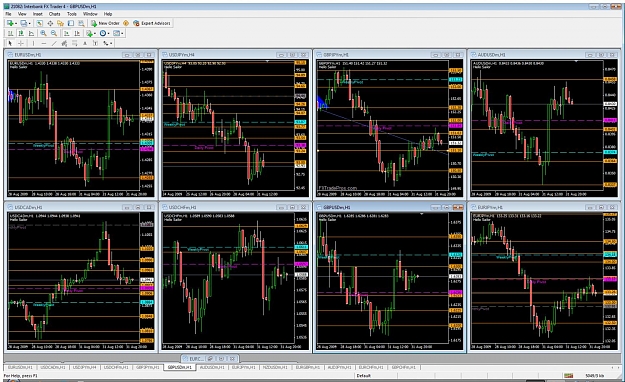Open the Profiles toolbar icon
625x382 pixels.
click(x=24, y=23)
